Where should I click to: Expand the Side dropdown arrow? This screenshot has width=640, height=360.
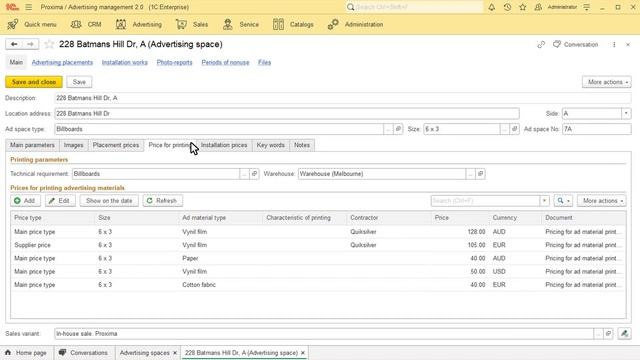point(626,113)
